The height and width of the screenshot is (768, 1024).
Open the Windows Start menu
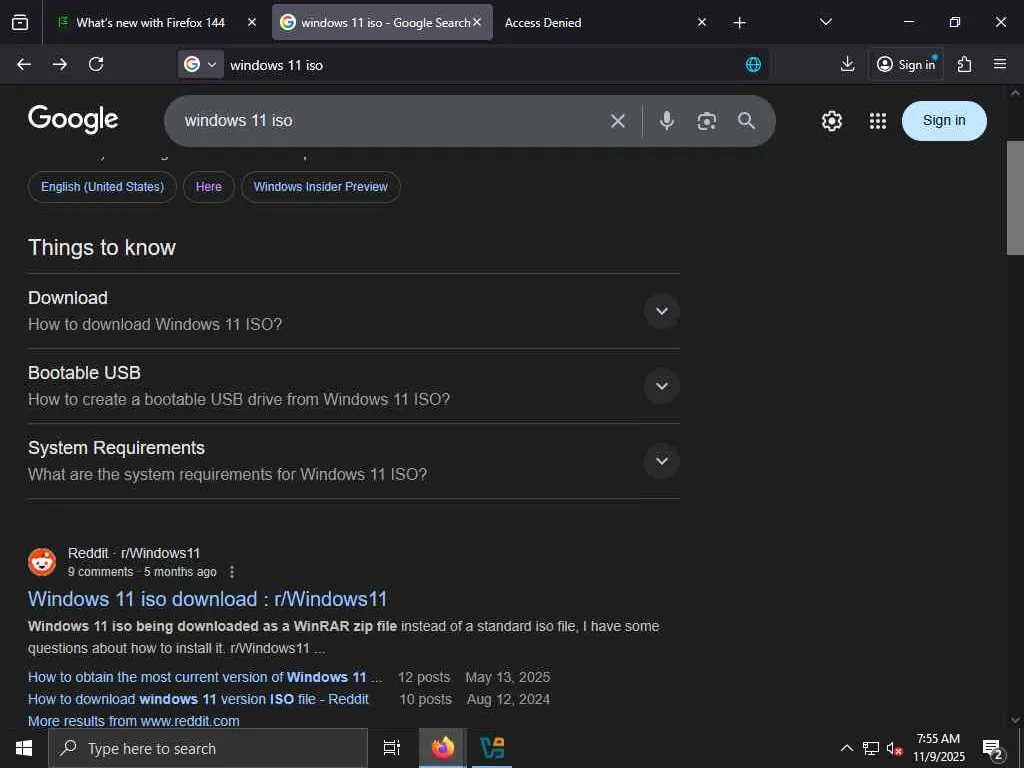click(24, 748)
